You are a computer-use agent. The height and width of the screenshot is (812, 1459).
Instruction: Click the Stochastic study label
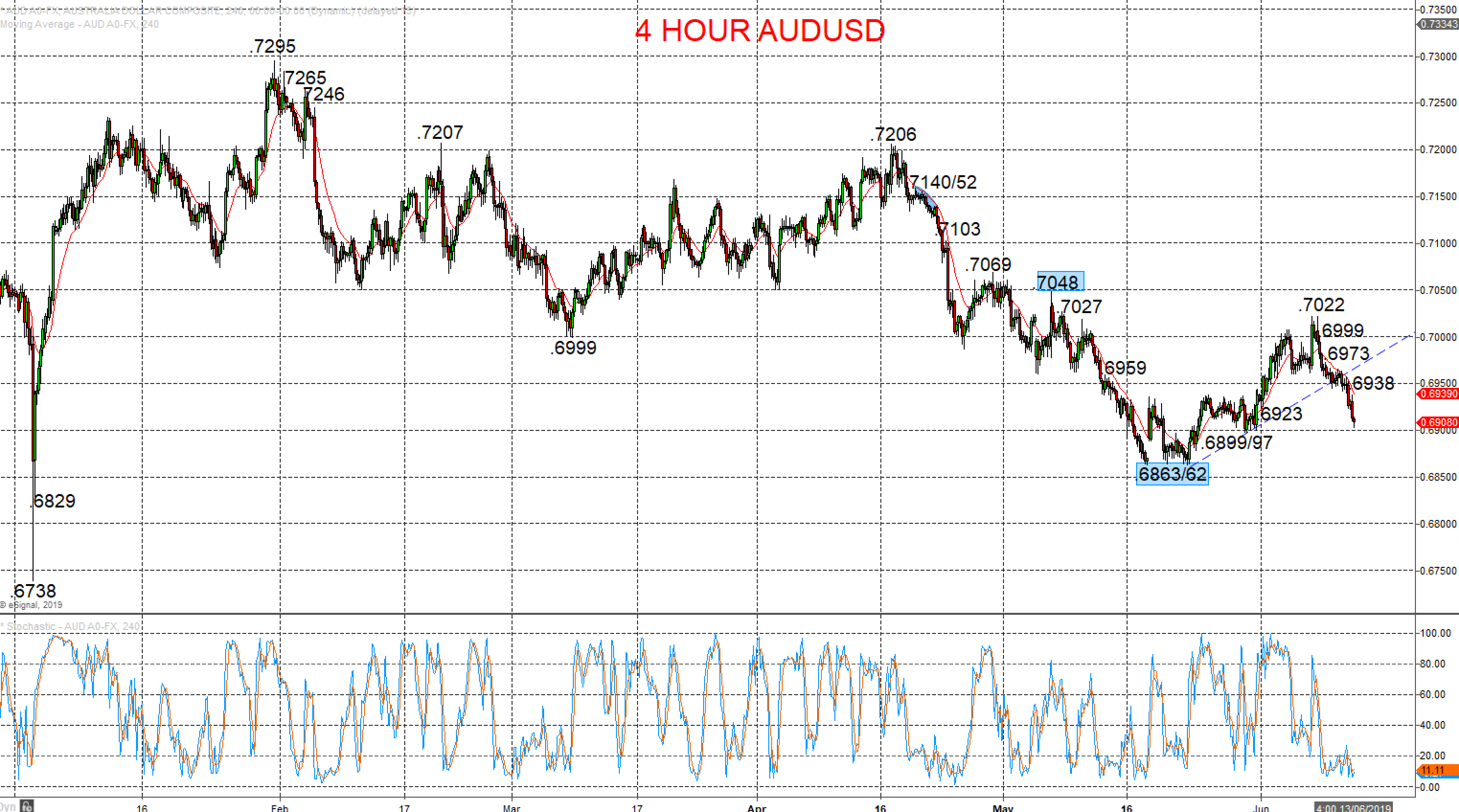click(x=70, y=626)
